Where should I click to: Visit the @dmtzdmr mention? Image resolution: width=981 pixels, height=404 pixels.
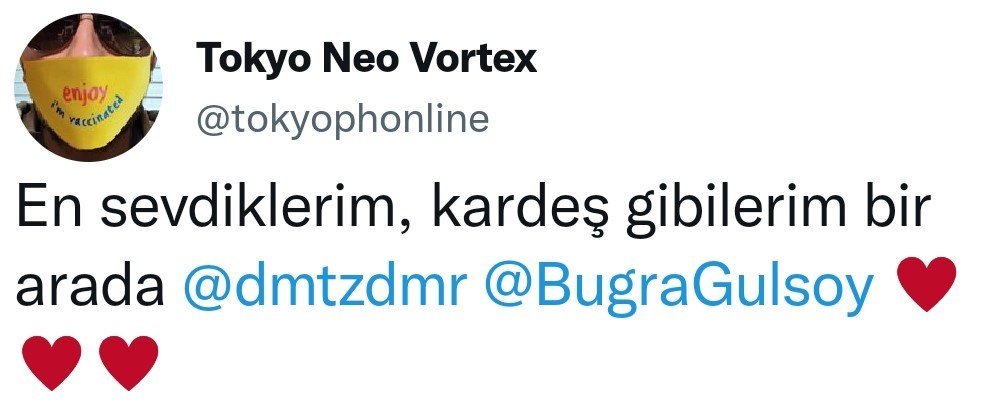click(x=325, y=286)
